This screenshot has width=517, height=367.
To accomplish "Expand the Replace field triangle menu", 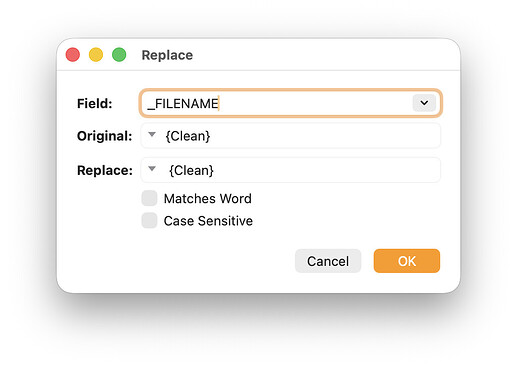I will coord(152,169).
